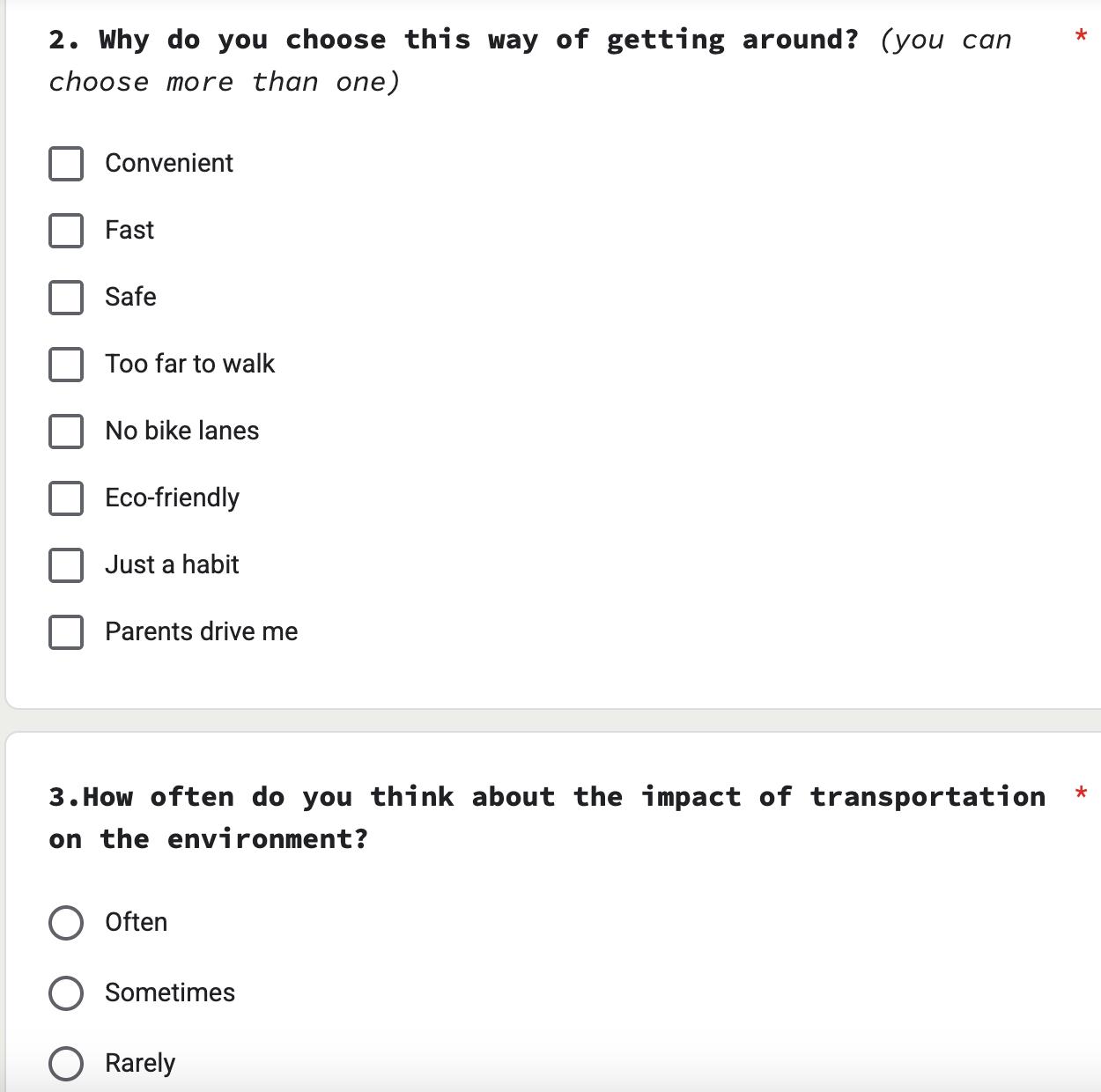Click the red required asterisk on question 2
The image size is (1101, 1092).
point(1081,37)
